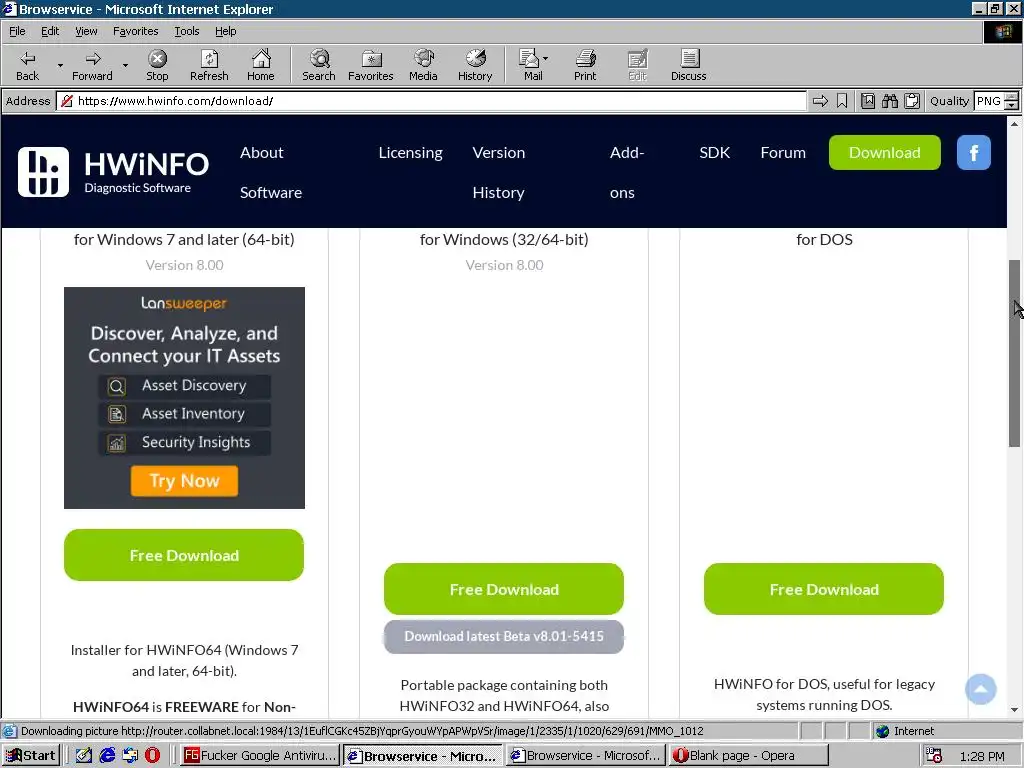
Task: Click the bookmark ribbon icon in address toolbar
Action: pos(842,101)
